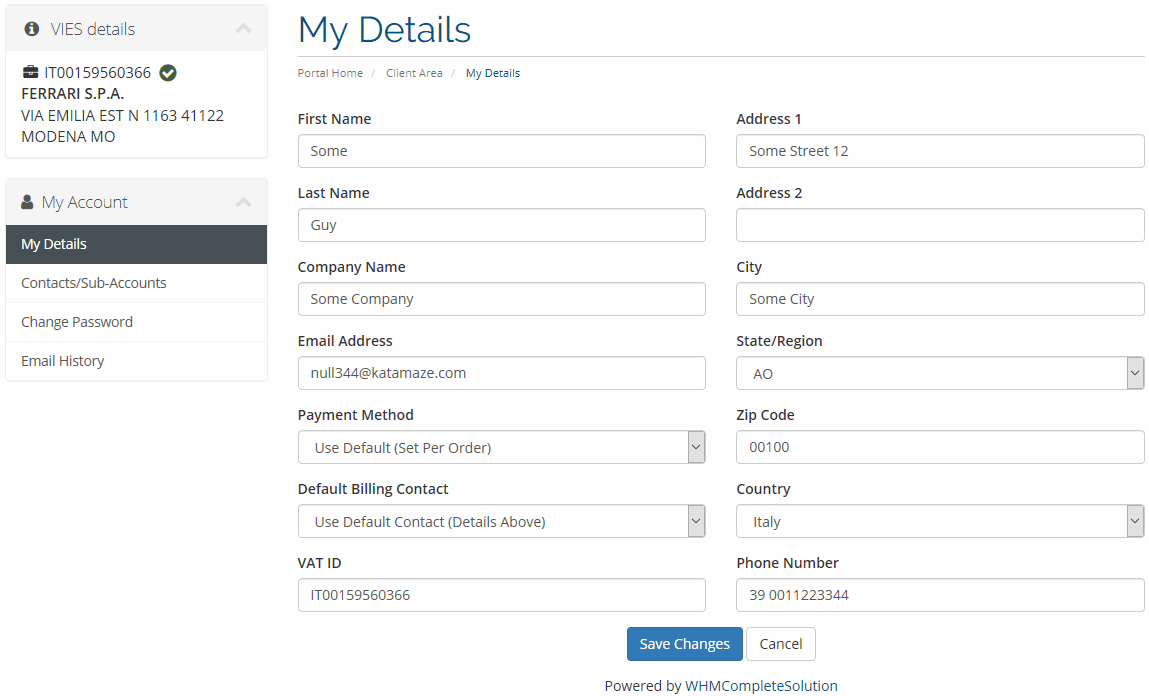Click the VIES details info icon
This screenshot has width=1149, height=696.
coord(32,29)
